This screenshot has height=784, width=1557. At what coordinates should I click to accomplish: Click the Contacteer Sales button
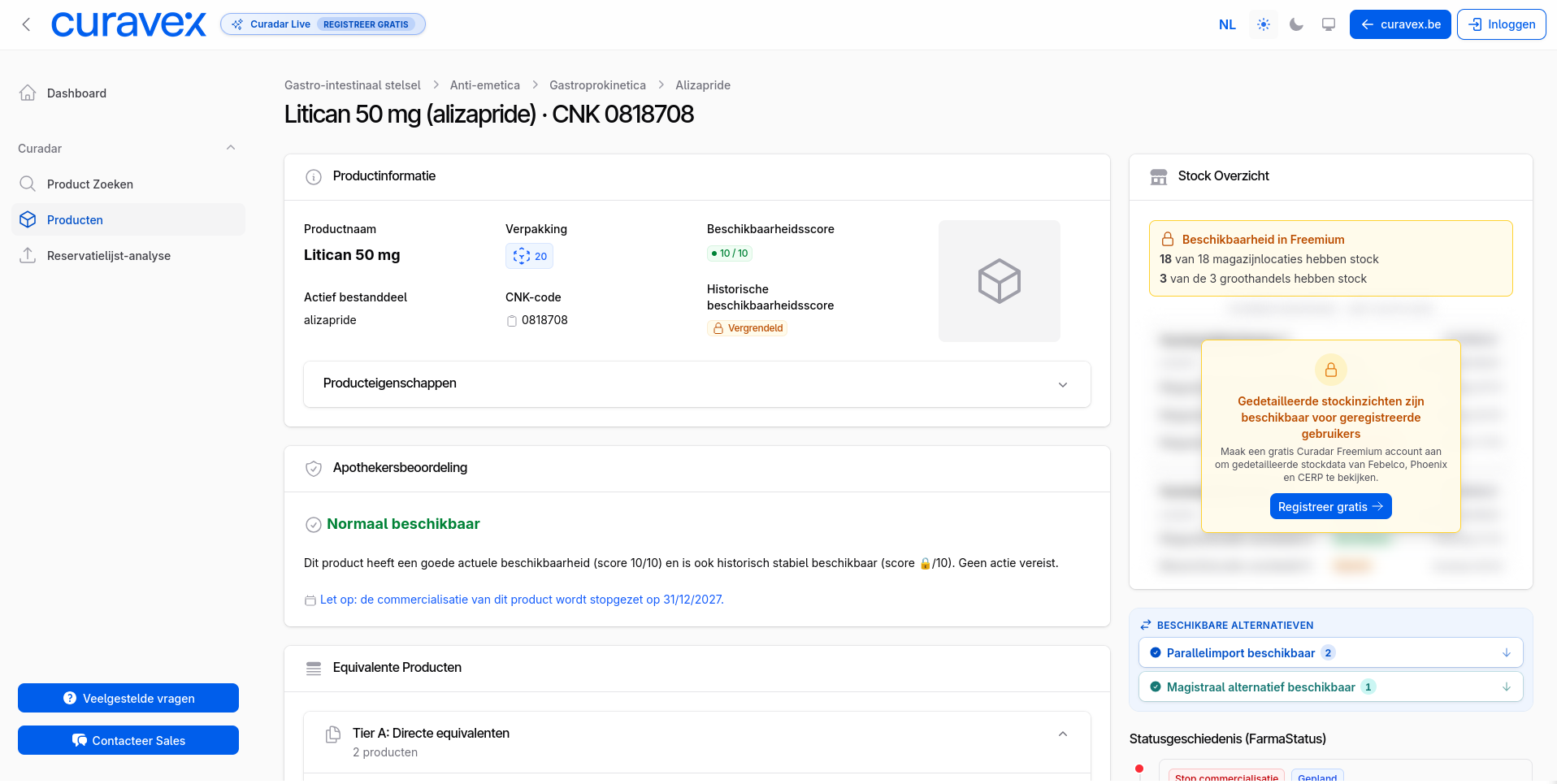tap(128, 740)
